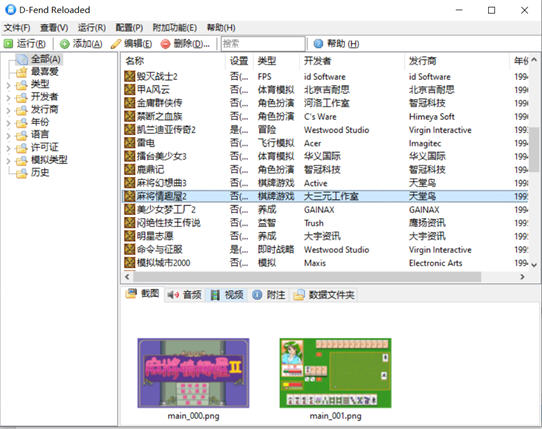Select the 大三元工作室 developer cell
The height and width of the screenshot is (429, 542).
pyautogui.click(x=331, y=196)
